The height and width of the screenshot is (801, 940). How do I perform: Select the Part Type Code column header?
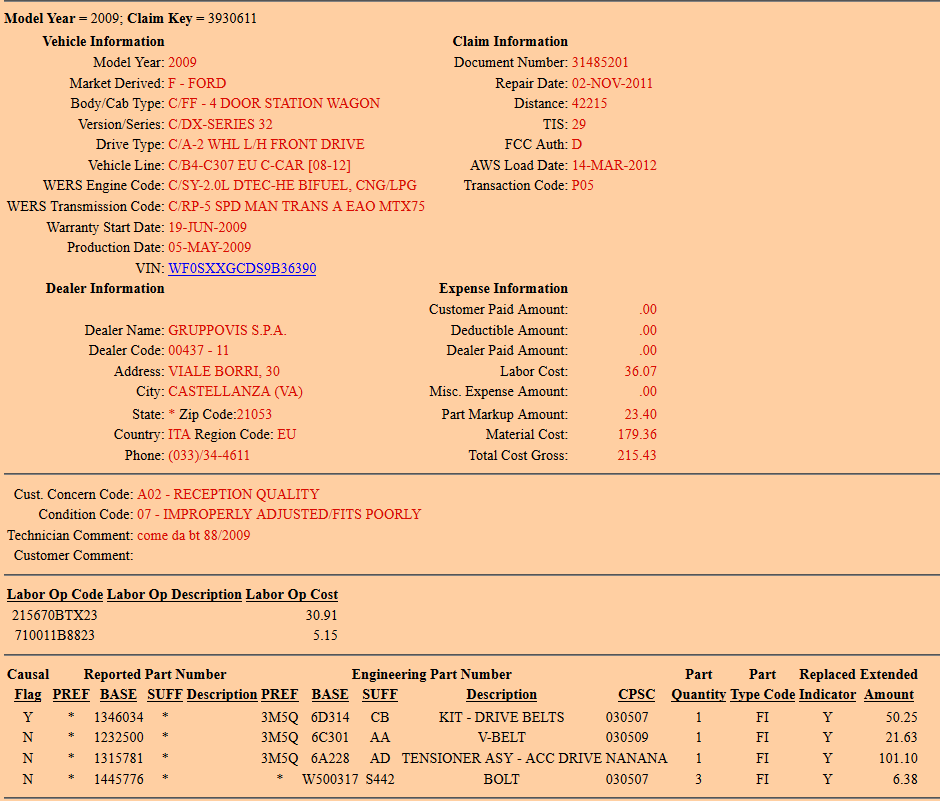762,694
